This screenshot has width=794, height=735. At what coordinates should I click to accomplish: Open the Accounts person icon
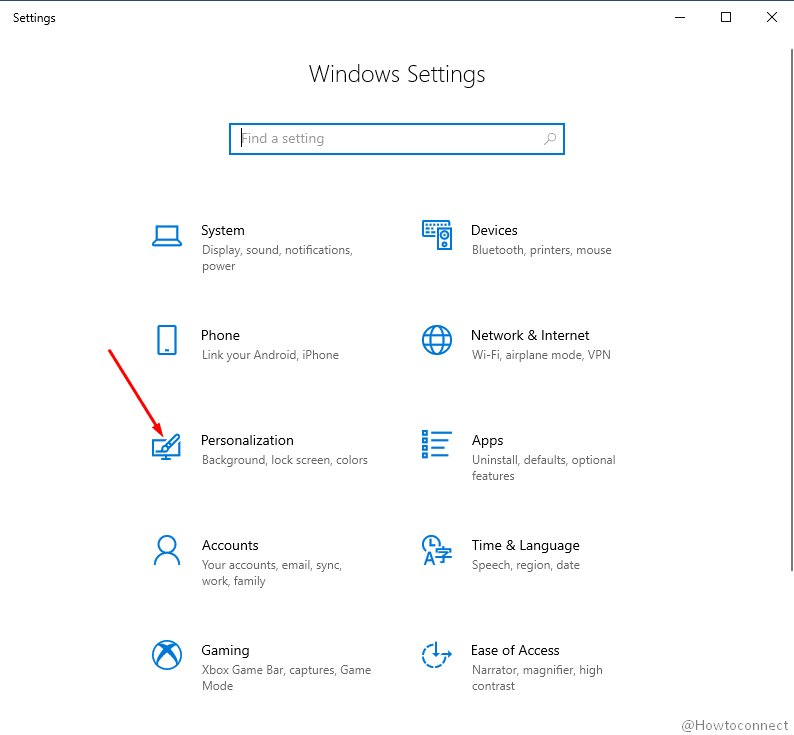click(167, 550)
